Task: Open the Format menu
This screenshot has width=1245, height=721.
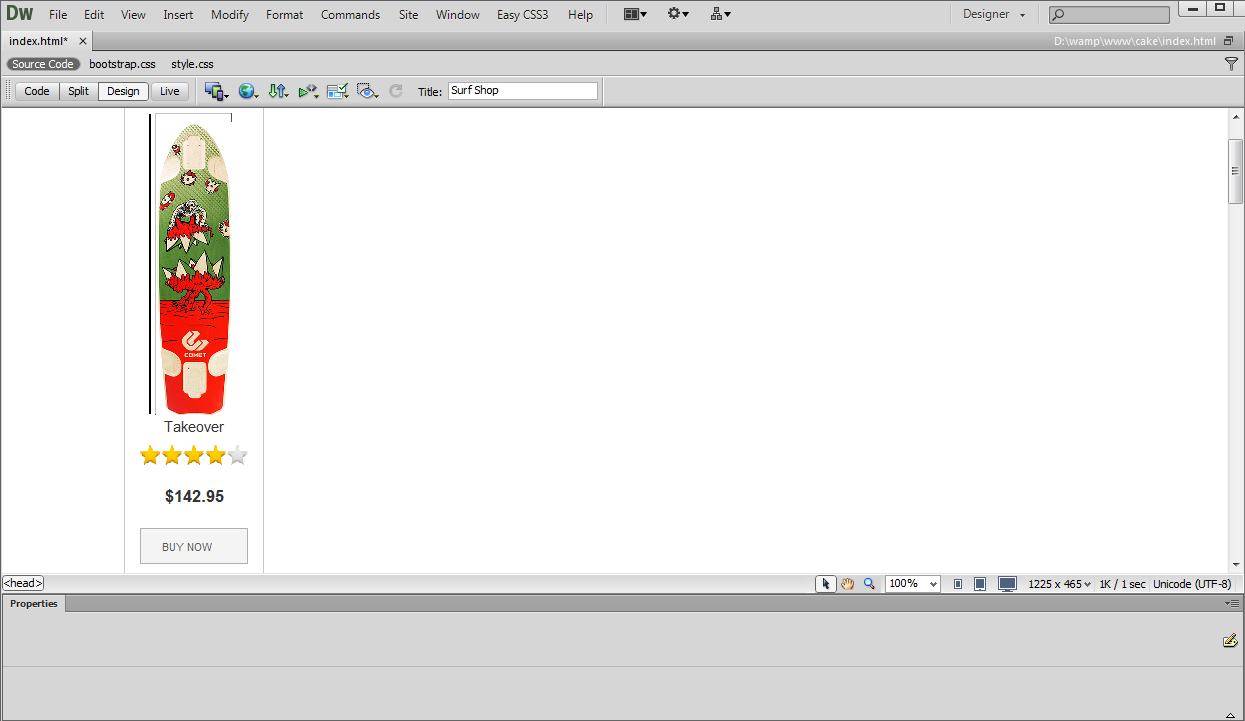Action: (x=285, y=15)
